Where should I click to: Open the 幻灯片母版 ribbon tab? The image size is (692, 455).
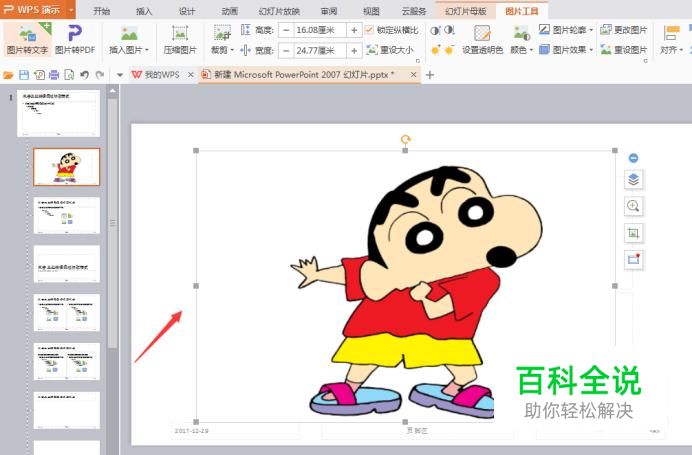[466, 11]
